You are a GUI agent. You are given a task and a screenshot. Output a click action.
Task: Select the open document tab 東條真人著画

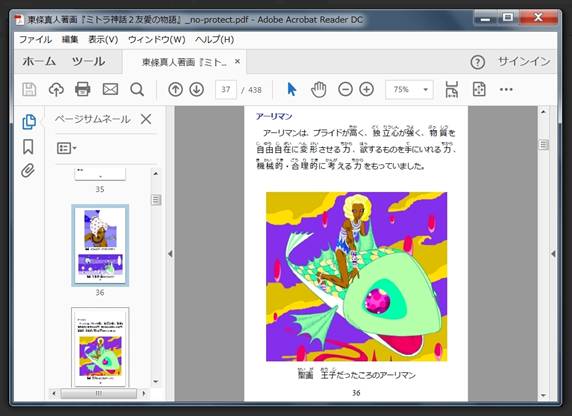(184, 62)
